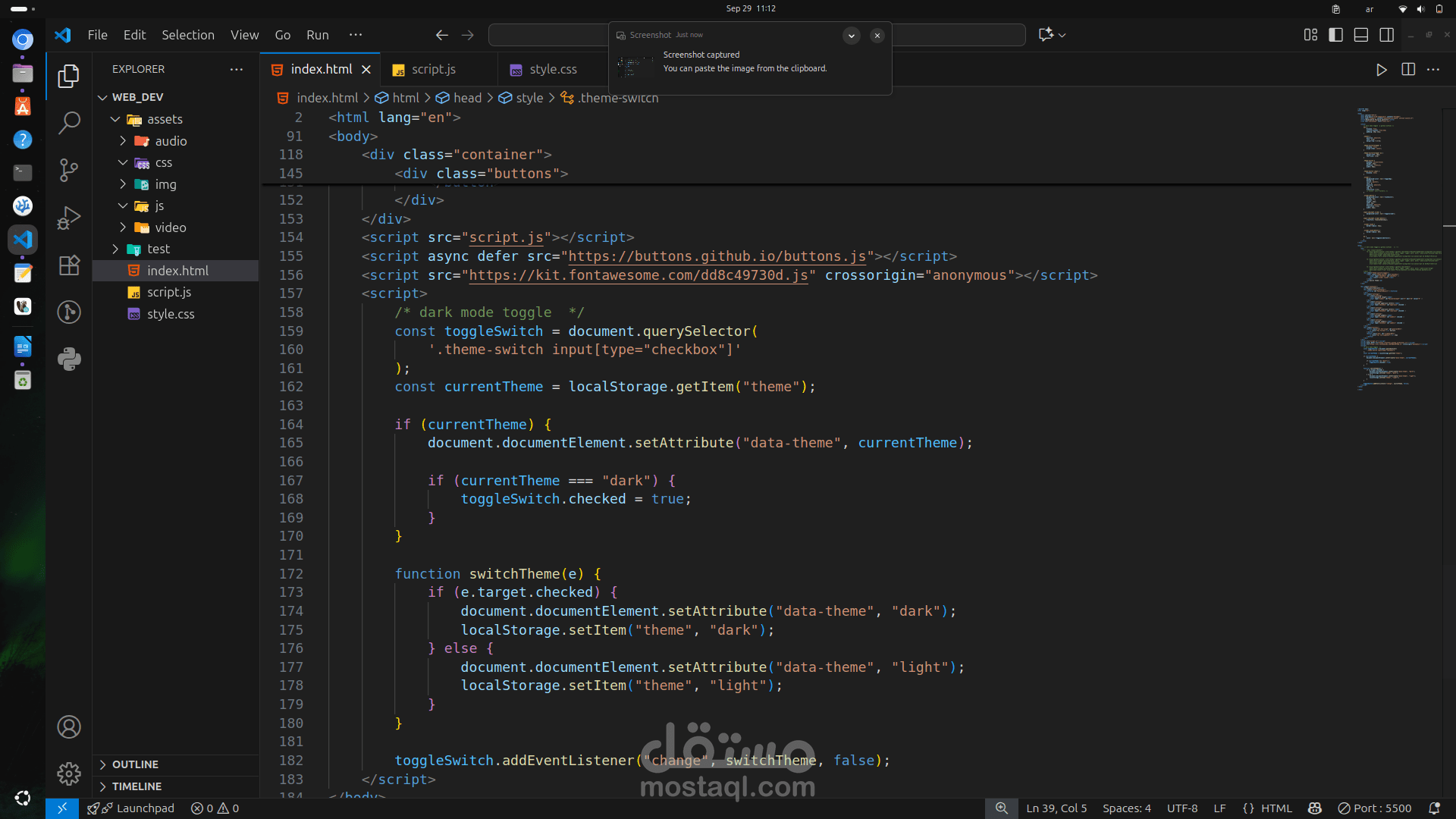Click Spaces: 4 indentation setting

tap(1126, 808)
